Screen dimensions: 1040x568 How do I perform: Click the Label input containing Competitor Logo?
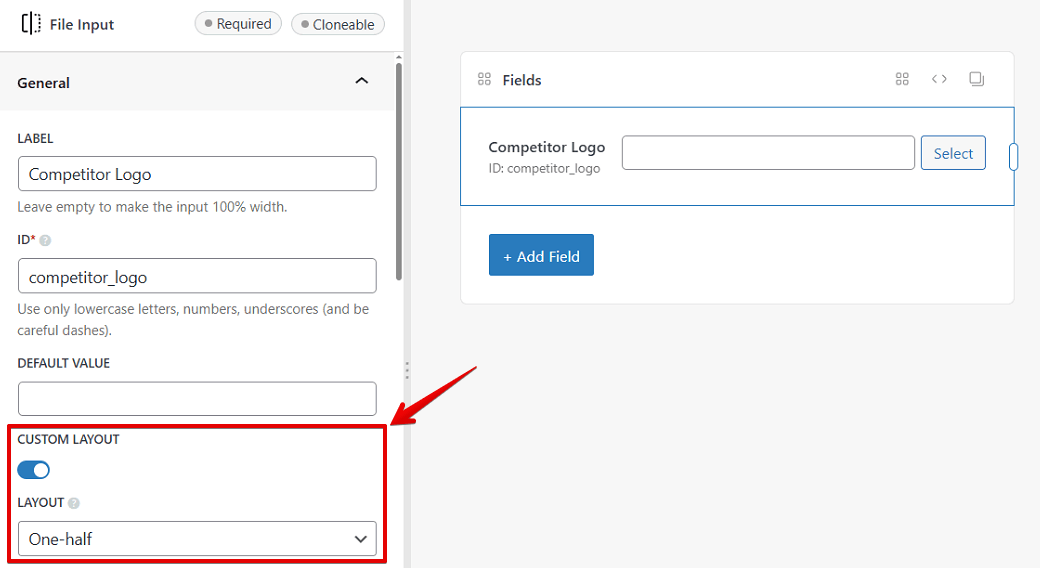197,174
